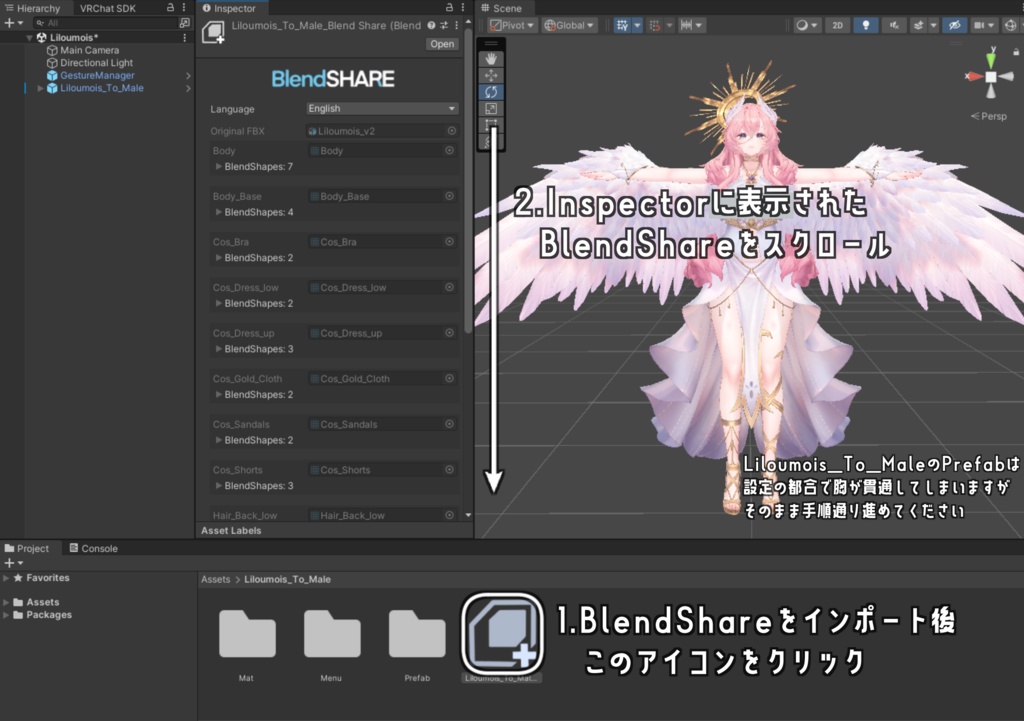Expand Cos_Dress_up BlendShapes: 3 foldout
1024x721 pixels.
point(219,349)
